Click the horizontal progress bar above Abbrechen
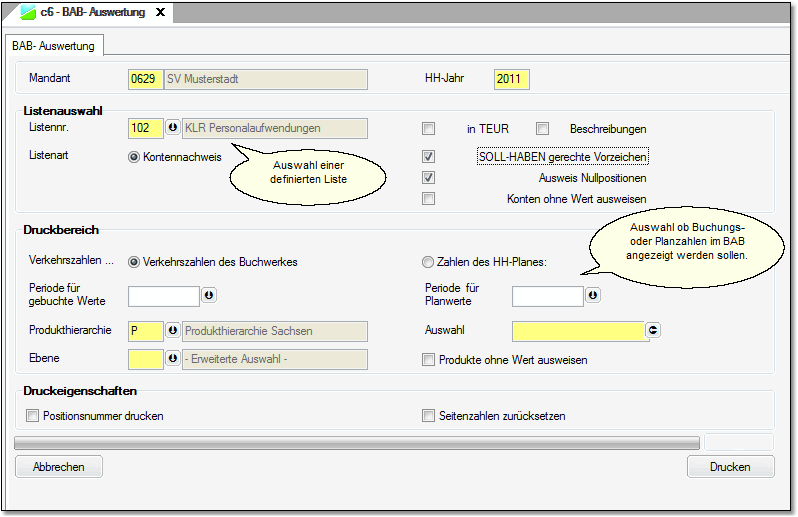798x517 pixels. click(x=357, y=442)
